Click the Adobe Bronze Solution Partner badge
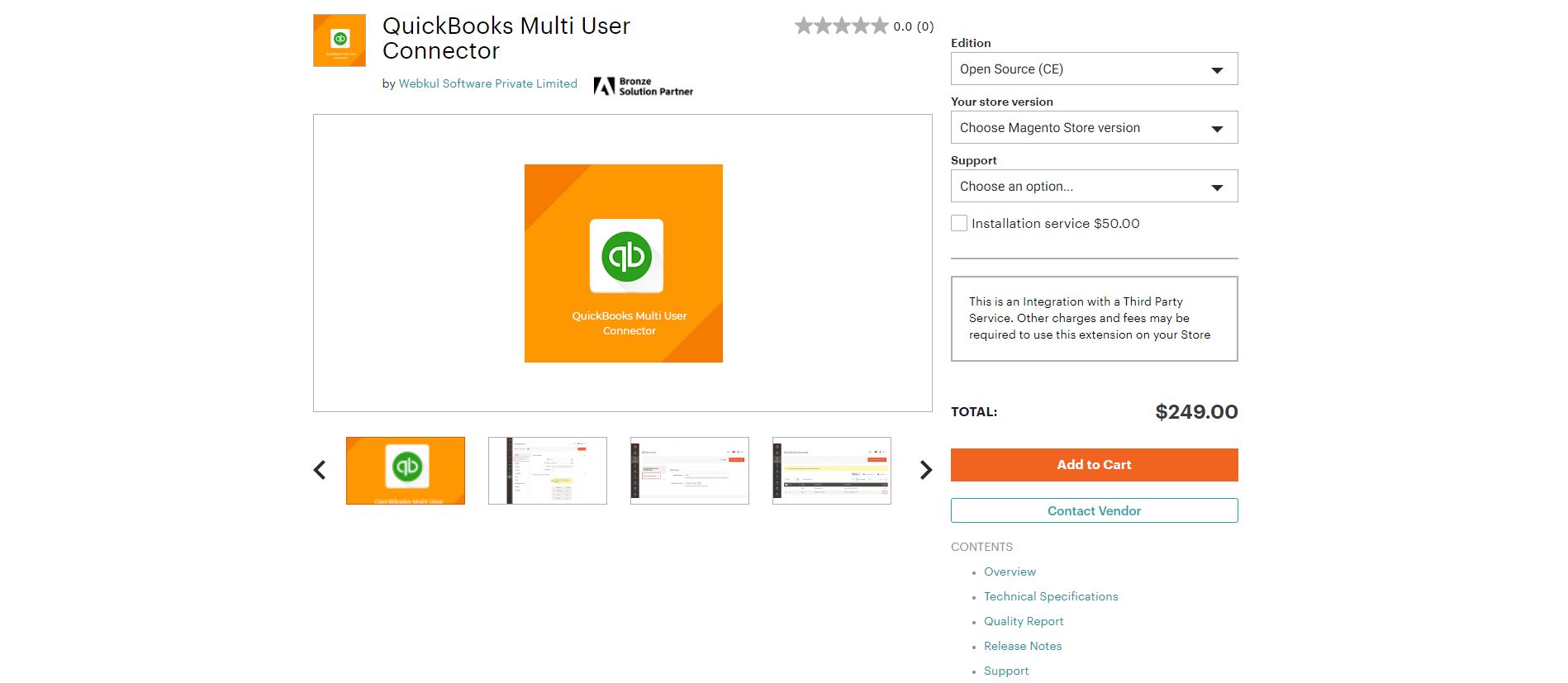The image size is (1568, 683). click(644, 86)
